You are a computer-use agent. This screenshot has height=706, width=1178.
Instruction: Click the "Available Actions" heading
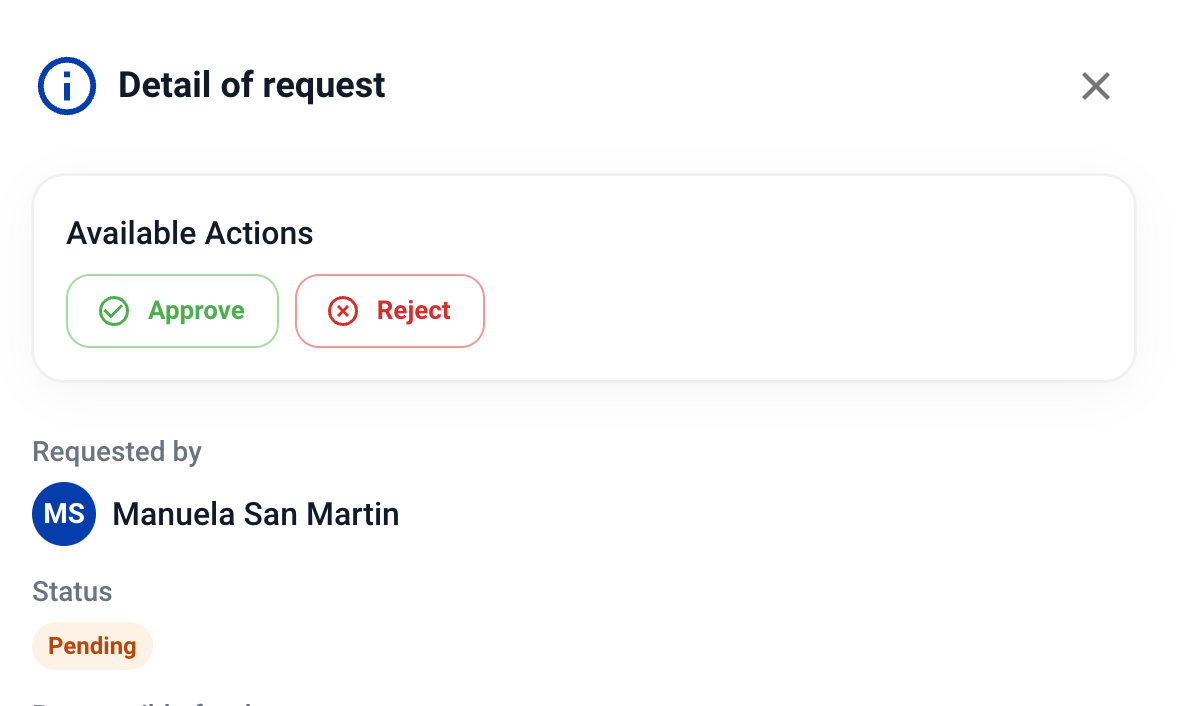[190, 234]
